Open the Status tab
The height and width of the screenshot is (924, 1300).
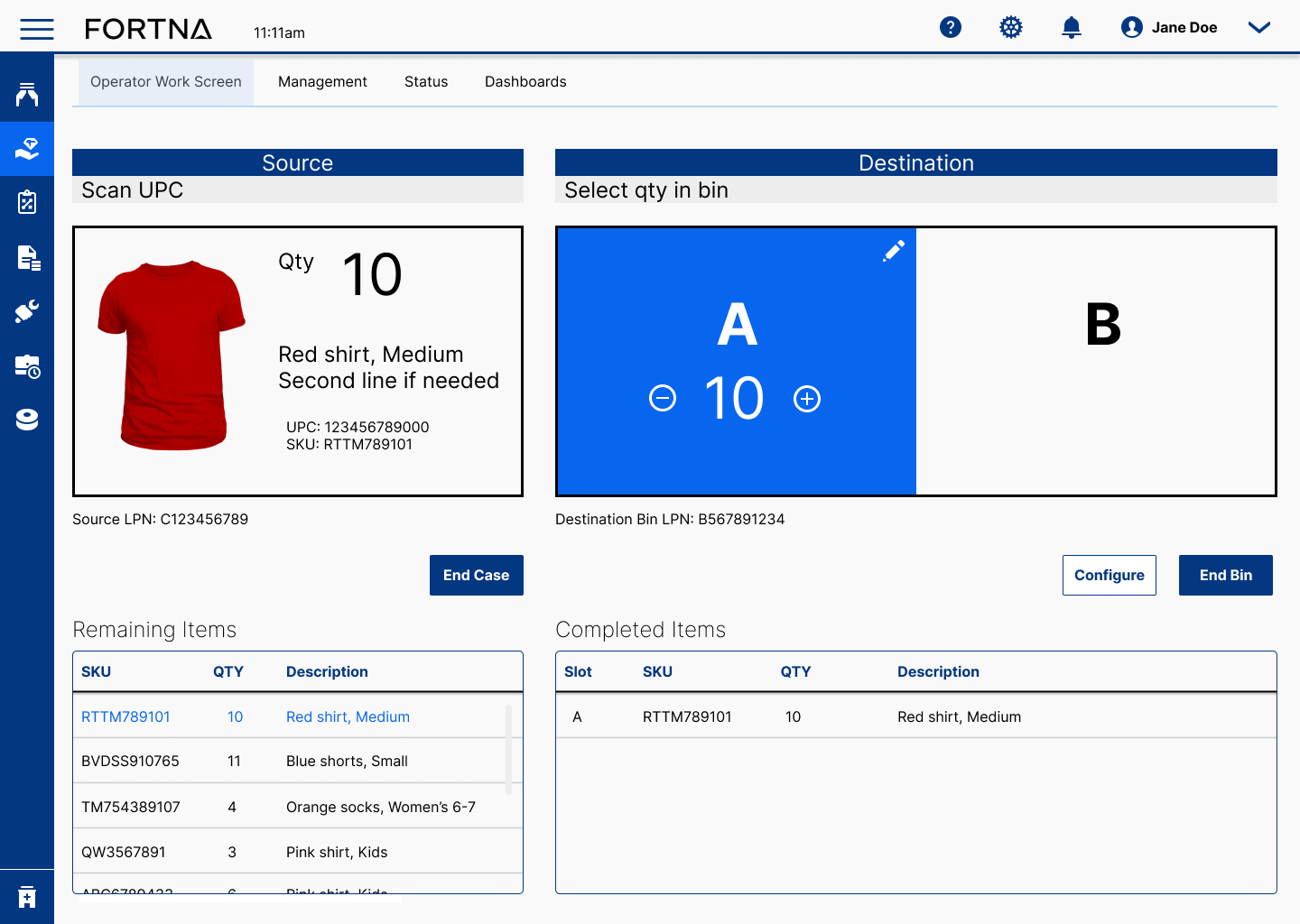coord(426,82)
